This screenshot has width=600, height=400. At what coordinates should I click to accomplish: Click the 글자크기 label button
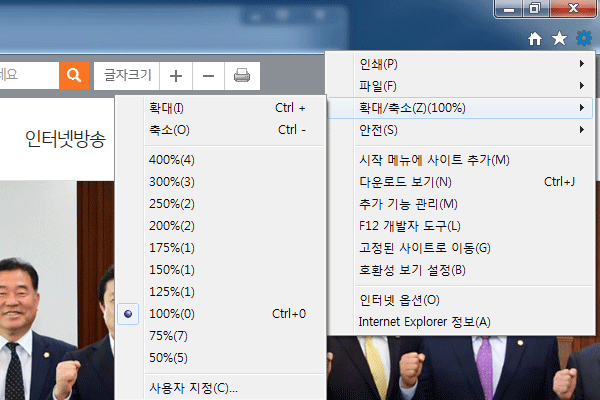pos(127,76)
